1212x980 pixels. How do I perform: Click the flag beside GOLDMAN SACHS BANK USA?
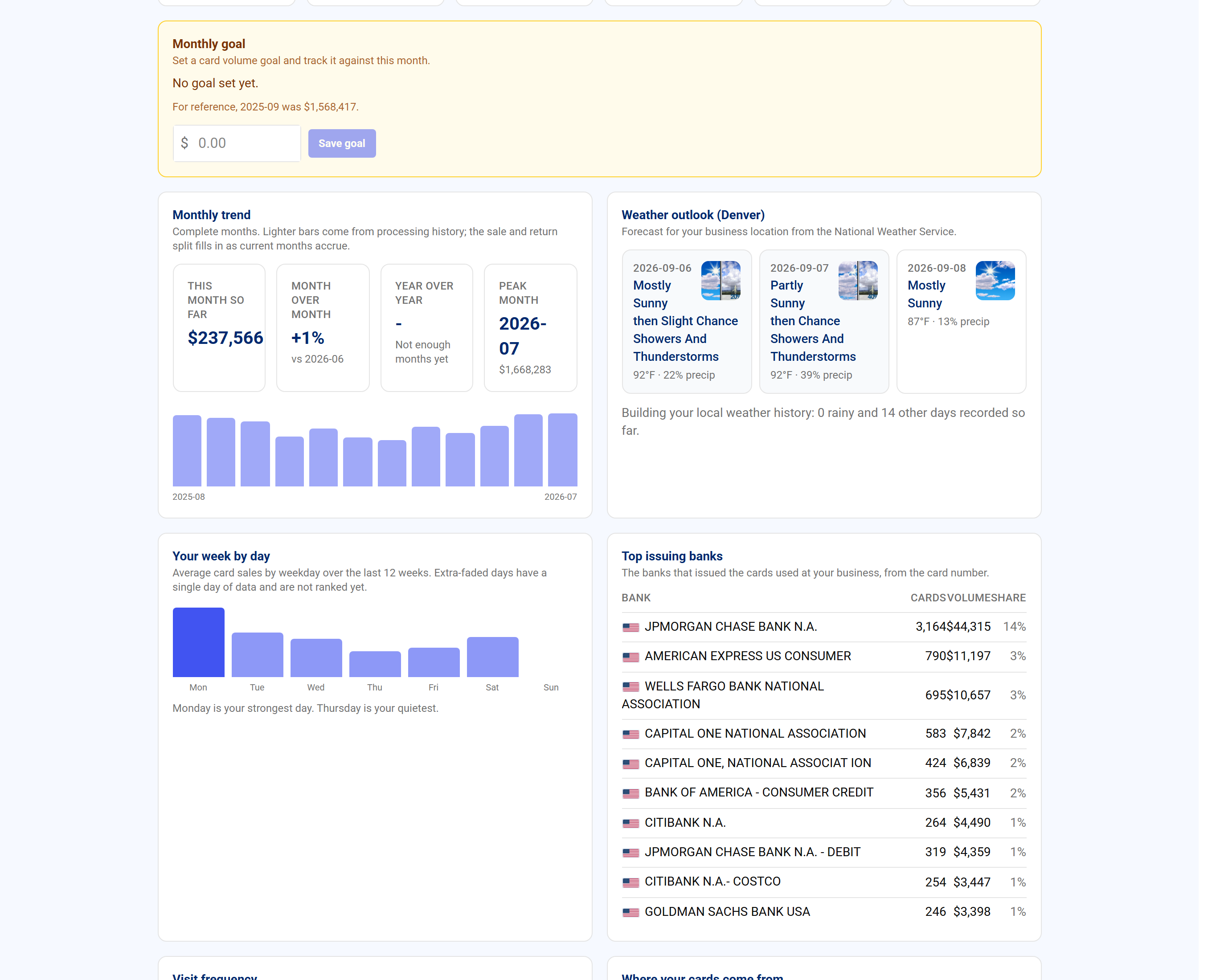pos(631,912)
